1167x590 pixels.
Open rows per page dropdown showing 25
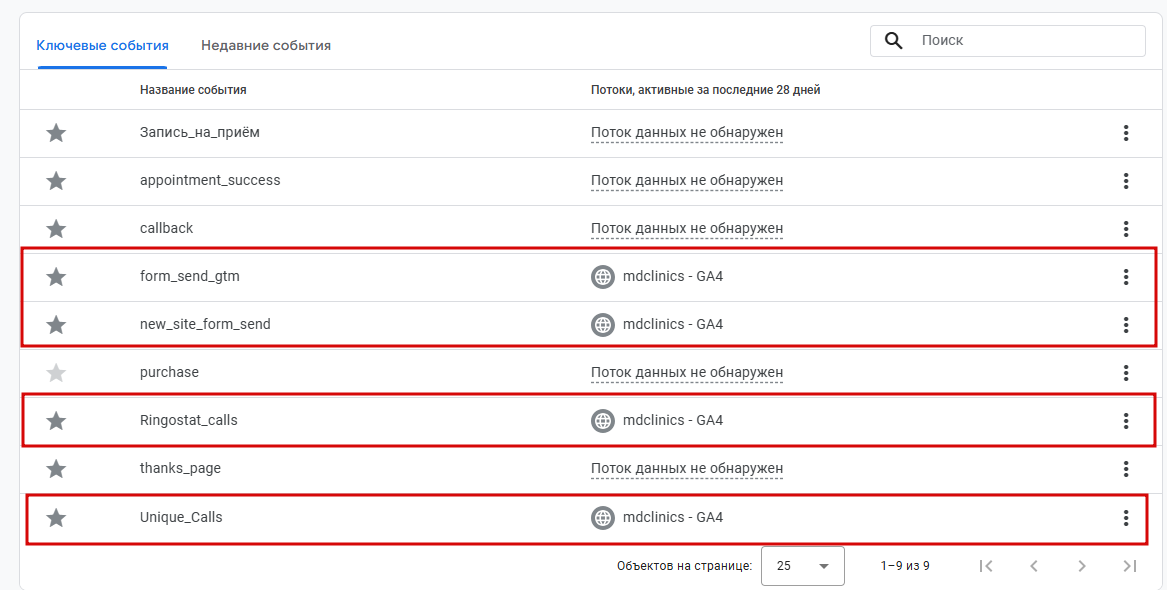[802, 566]
